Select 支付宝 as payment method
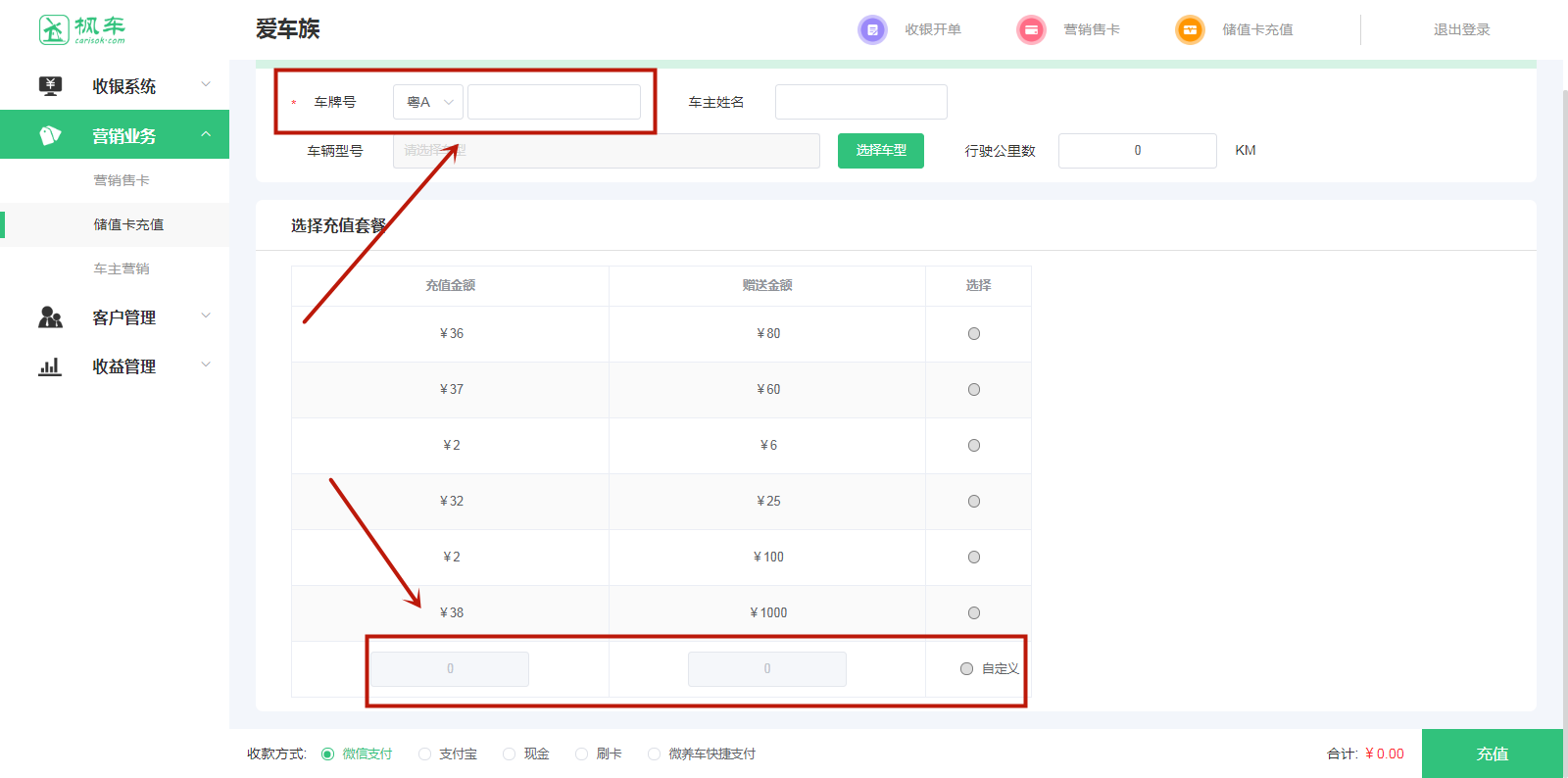 click(425, 754)
